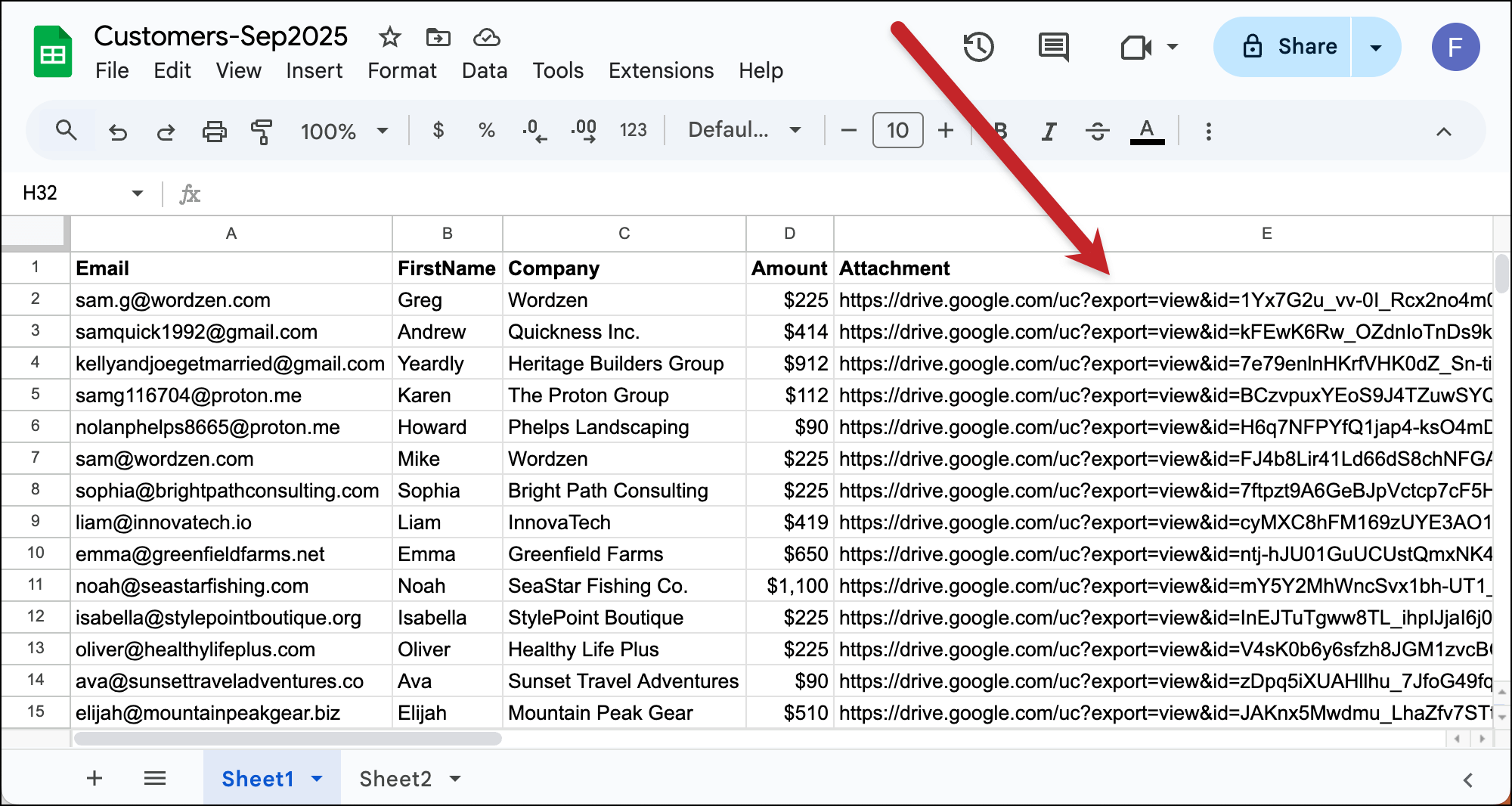Open the Sheet1 tab options dropdown
The image size is (1512, 806).
[317, 779]
